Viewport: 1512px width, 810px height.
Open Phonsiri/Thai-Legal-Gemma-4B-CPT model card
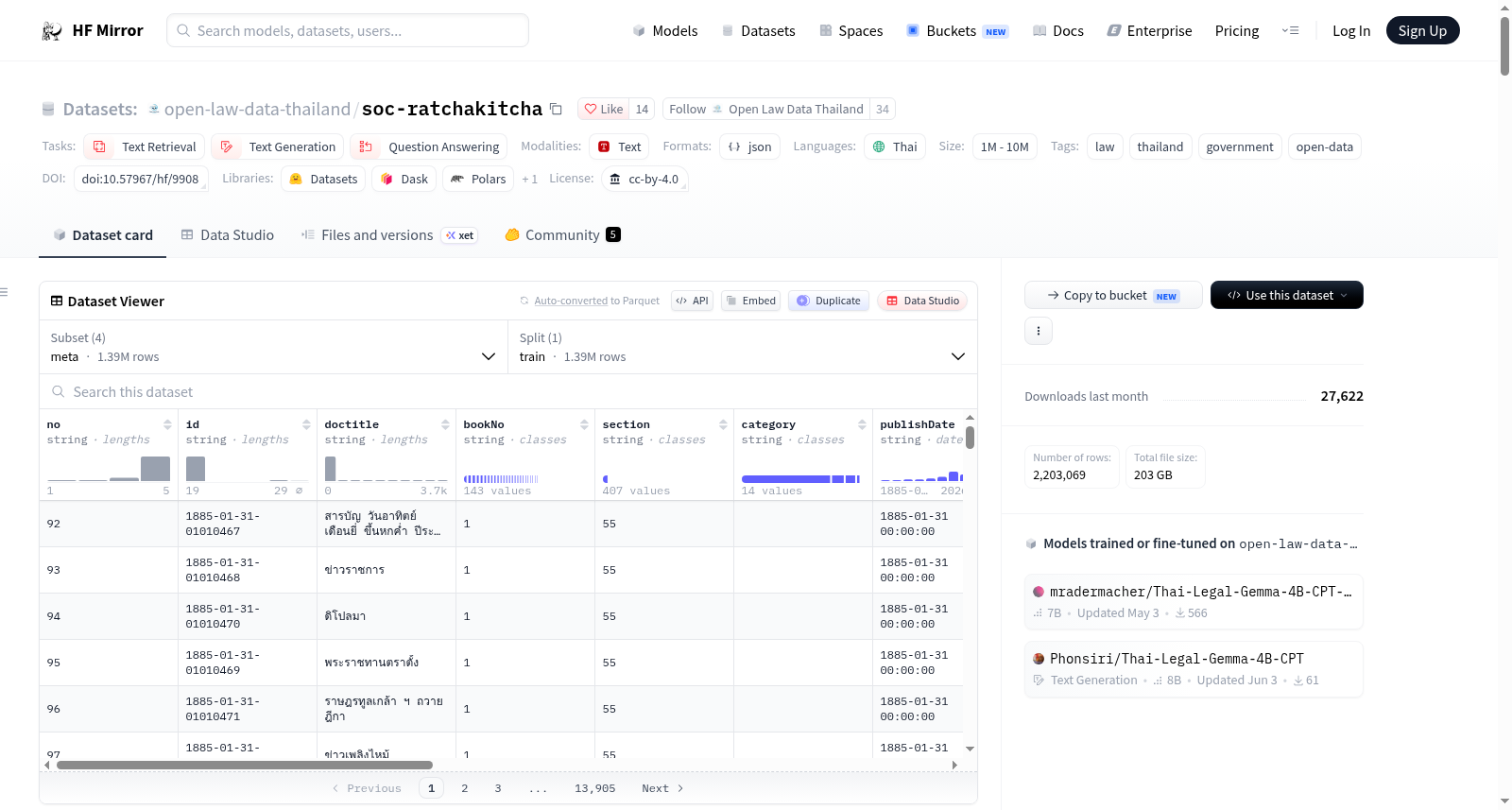tap(1194, 669)
